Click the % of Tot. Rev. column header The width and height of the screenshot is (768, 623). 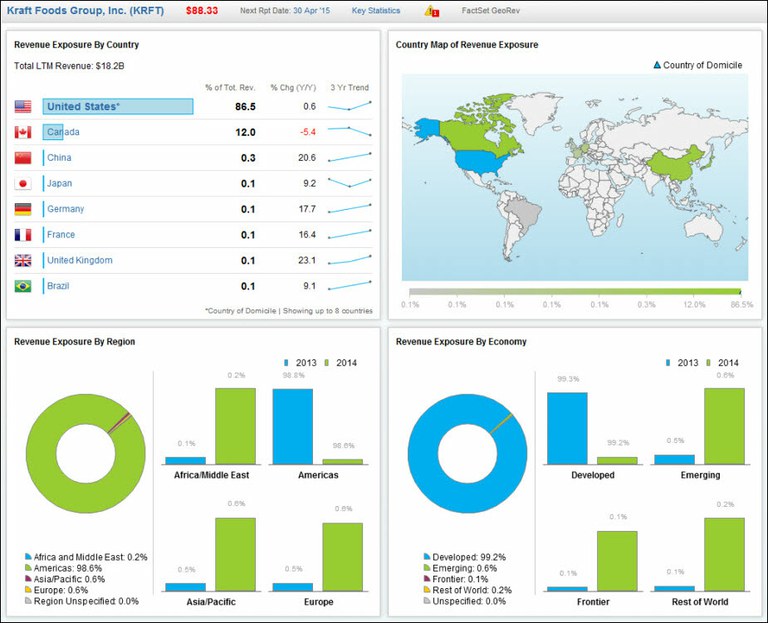(230, 88)
